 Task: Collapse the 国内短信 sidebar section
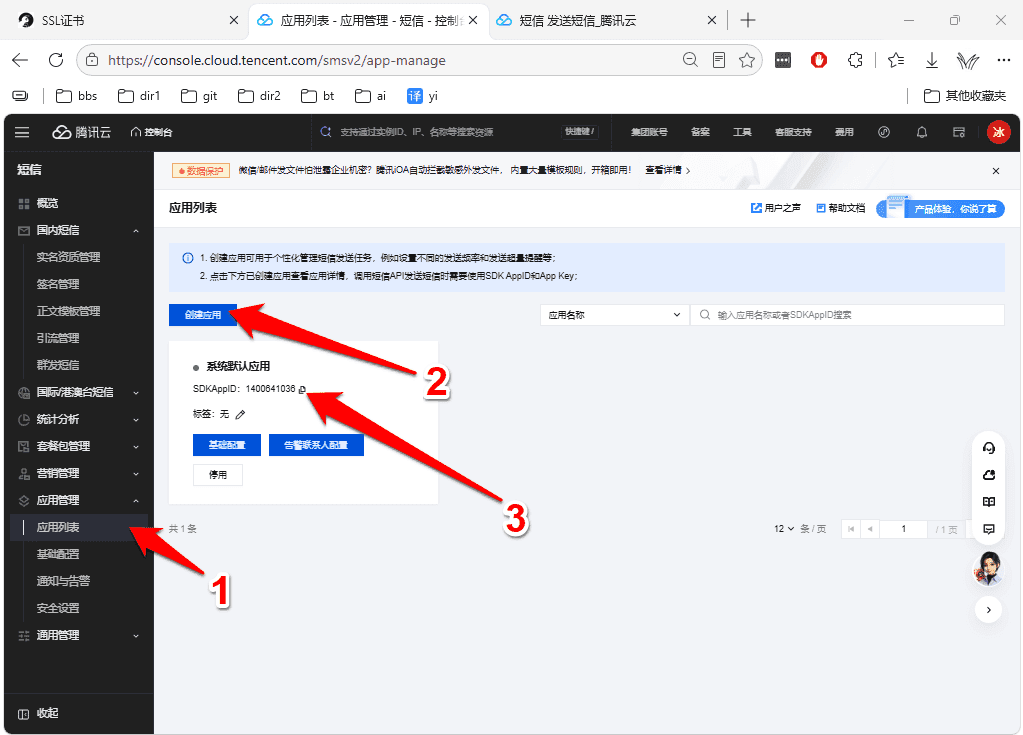136,231
